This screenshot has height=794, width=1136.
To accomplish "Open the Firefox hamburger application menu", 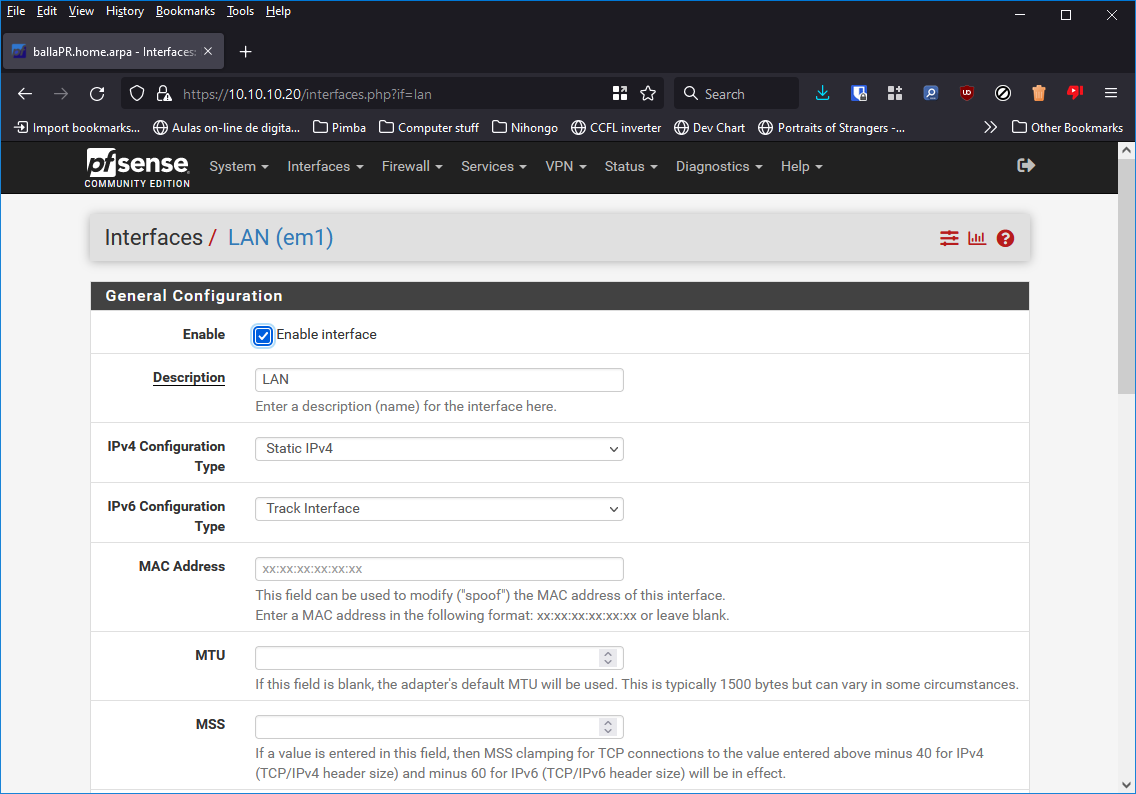I will click(1110, 94).
